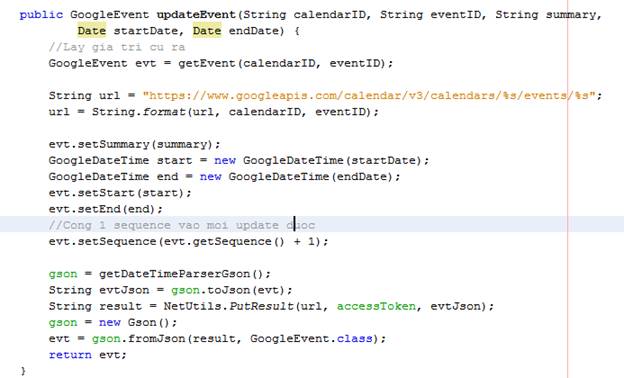Click evt.setStart(start) line
Screen dimensions: 624x378
tap(120, 193)
